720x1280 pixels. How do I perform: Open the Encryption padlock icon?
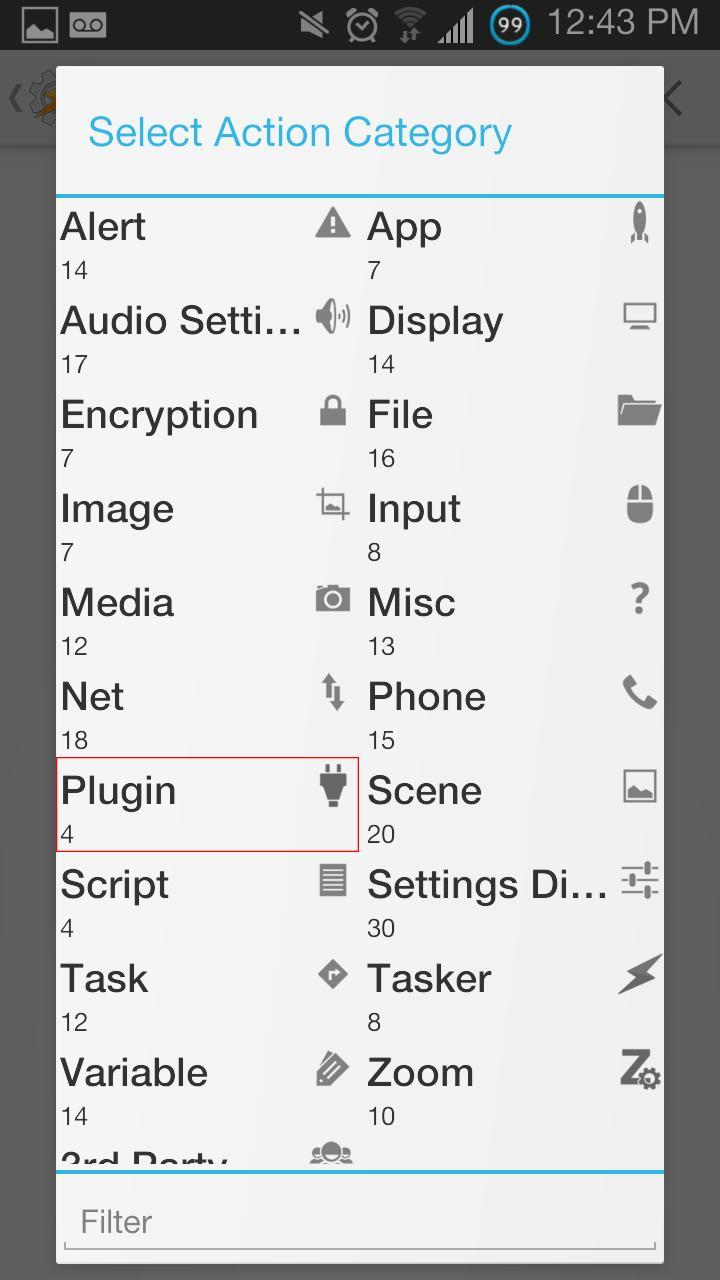pos(332,411)
